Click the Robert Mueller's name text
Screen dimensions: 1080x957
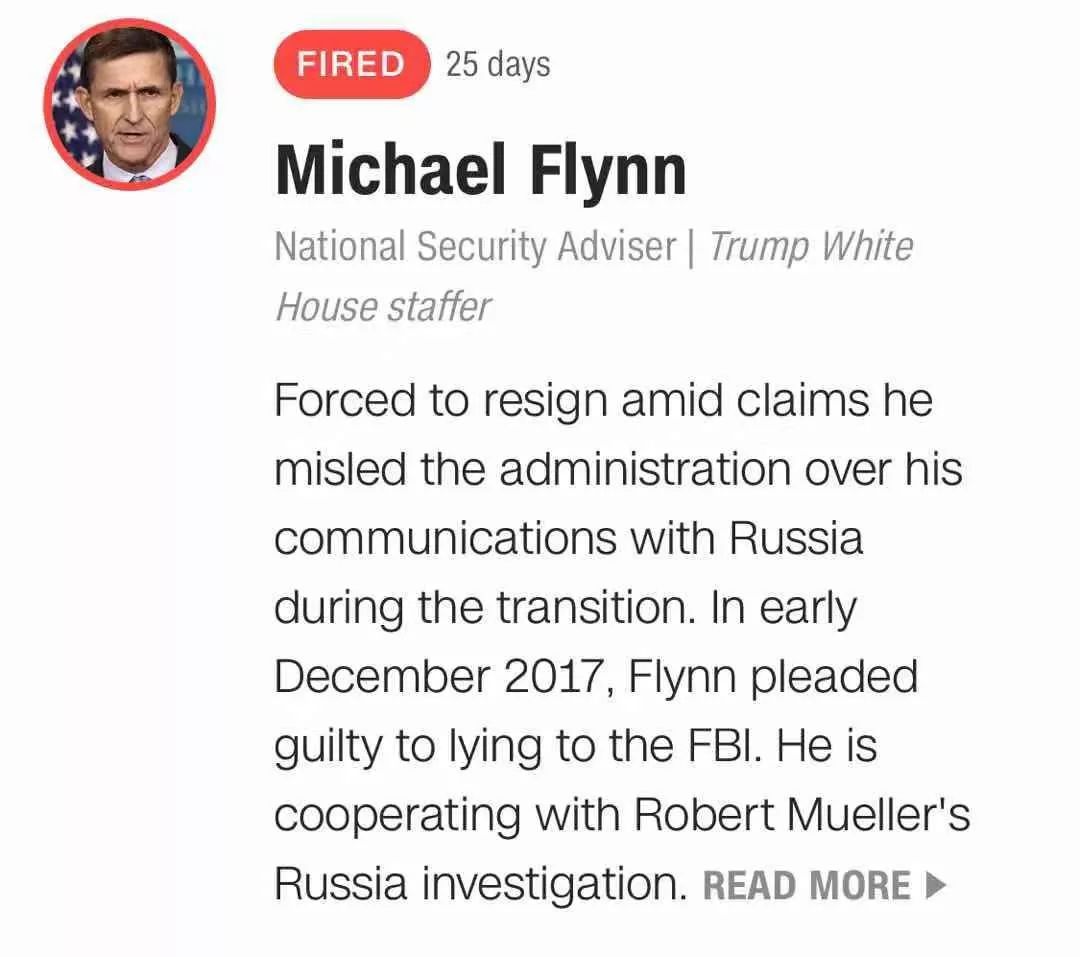click(x=802, y=814)
